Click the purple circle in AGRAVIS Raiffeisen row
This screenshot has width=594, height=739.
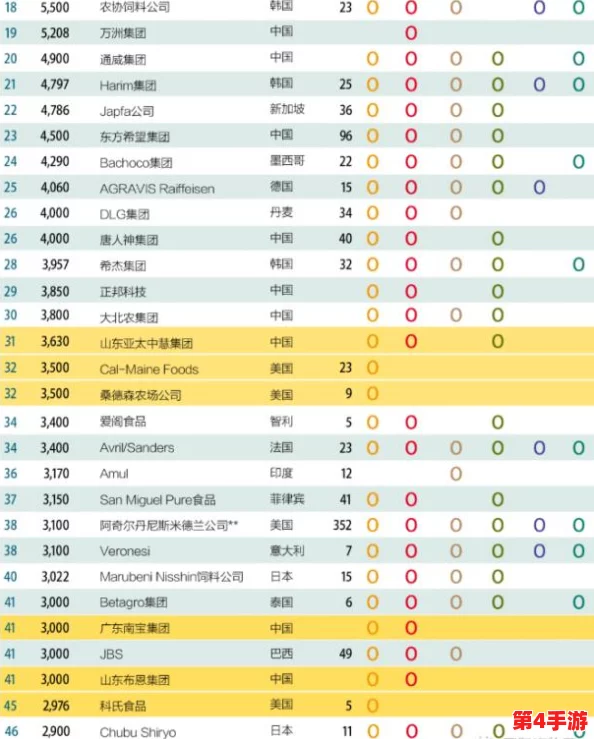coord(539,188)
